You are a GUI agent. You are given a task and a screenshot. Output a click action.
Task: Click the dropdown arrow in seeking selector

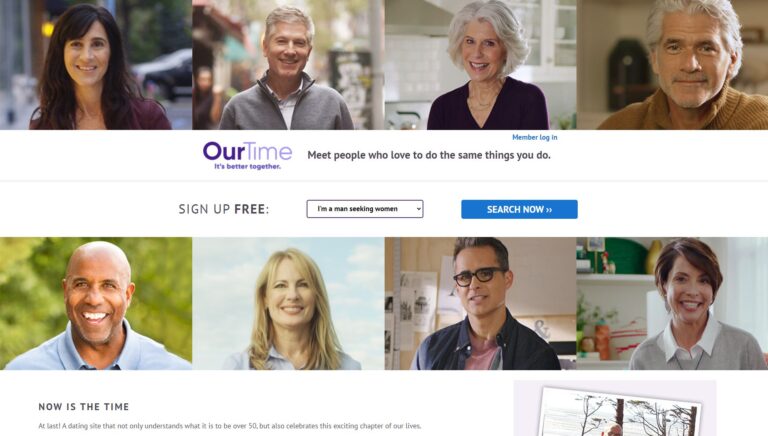click(418, 209)
